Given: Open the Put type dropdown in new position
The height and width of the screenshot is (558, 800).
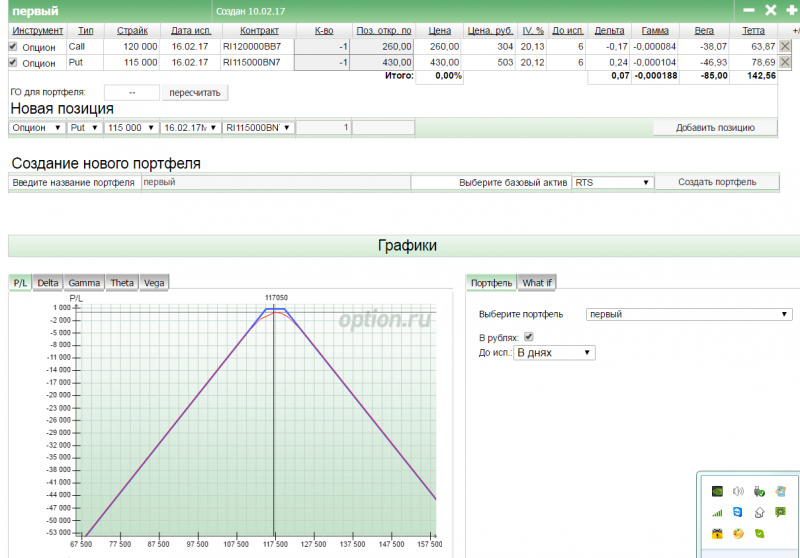Looking at the screenshot, I should click(x=85, y=128).
